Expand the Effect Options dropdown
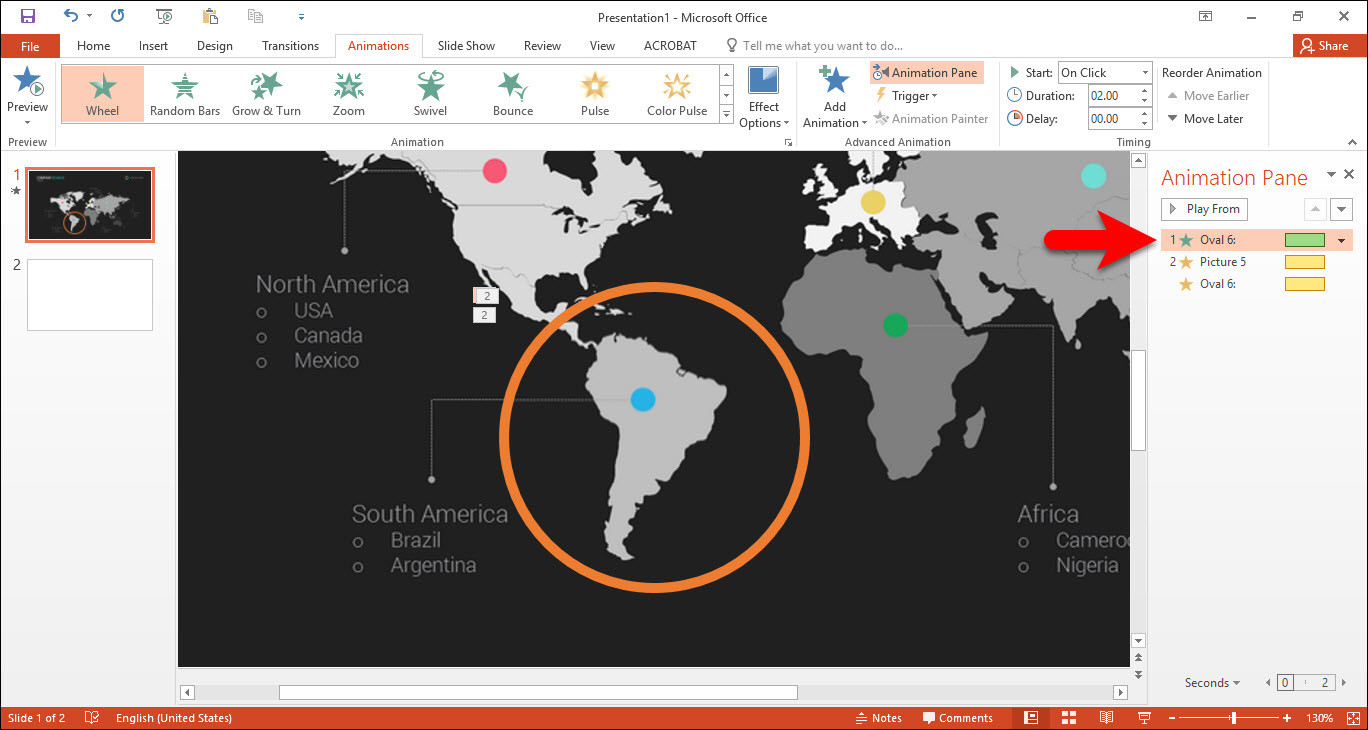This screenshot has width=1368, height=730. [764, 97]
